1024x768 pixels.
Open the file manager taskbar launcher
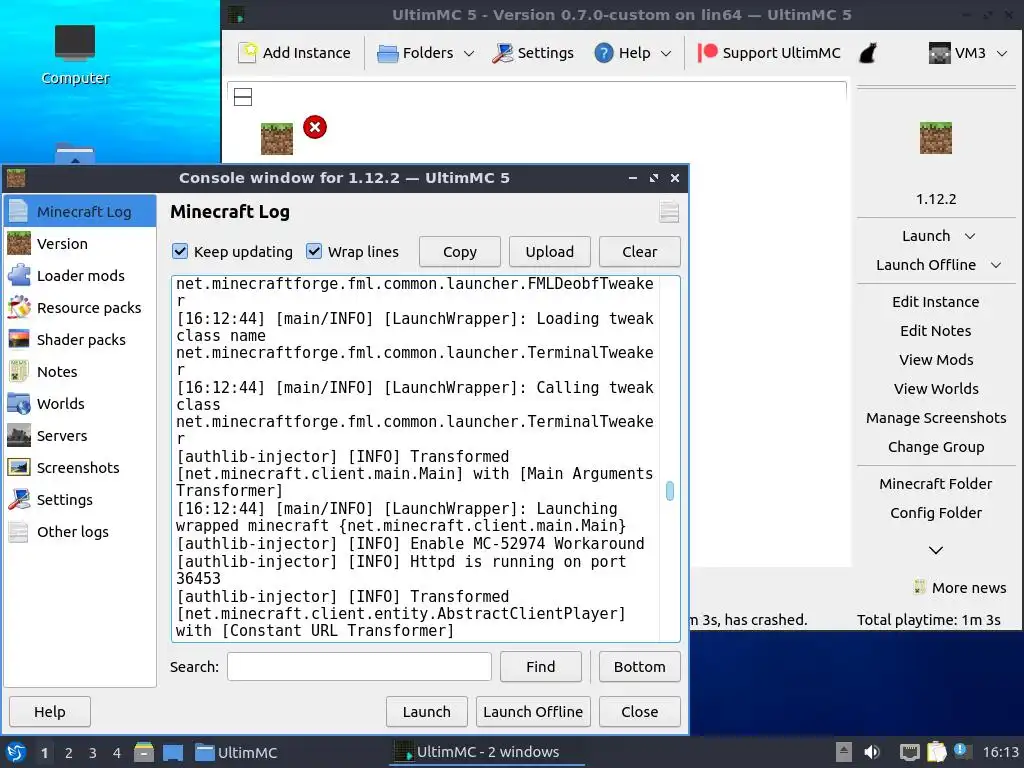pos(144,752)
